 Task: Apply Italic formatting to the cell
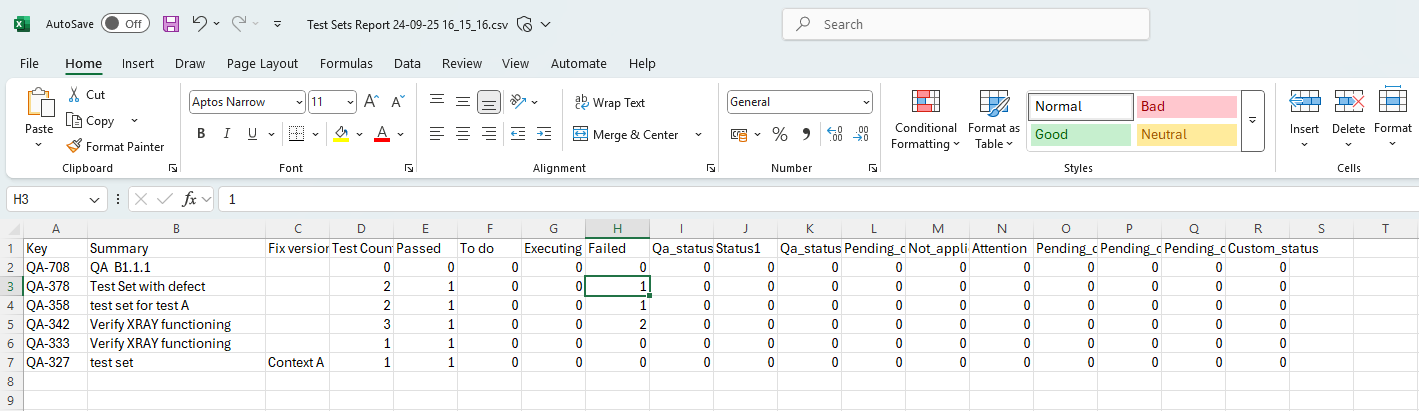coord(227,134)
